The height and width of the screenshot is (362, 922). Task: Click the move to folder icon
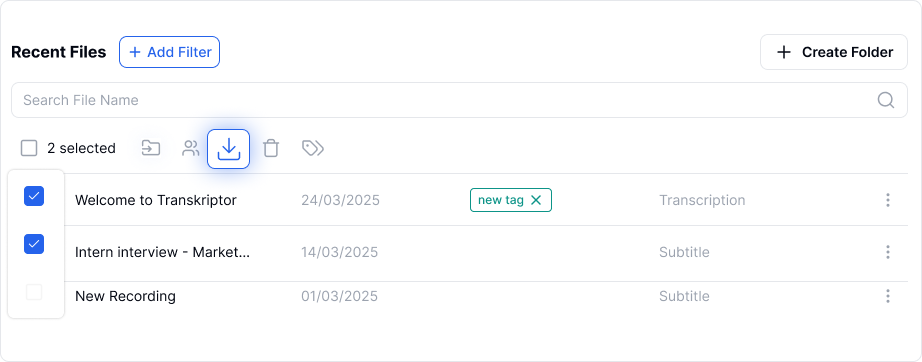(x=151, y=148)
